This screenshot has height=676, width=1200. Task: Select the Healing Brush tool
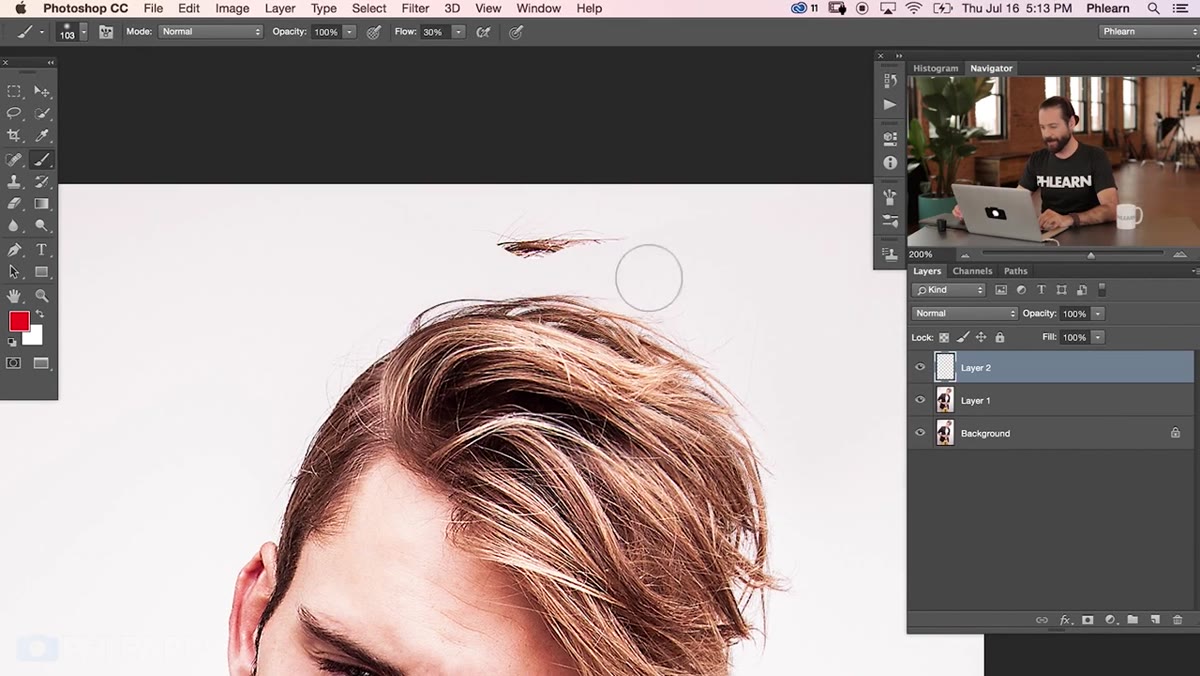14,159
